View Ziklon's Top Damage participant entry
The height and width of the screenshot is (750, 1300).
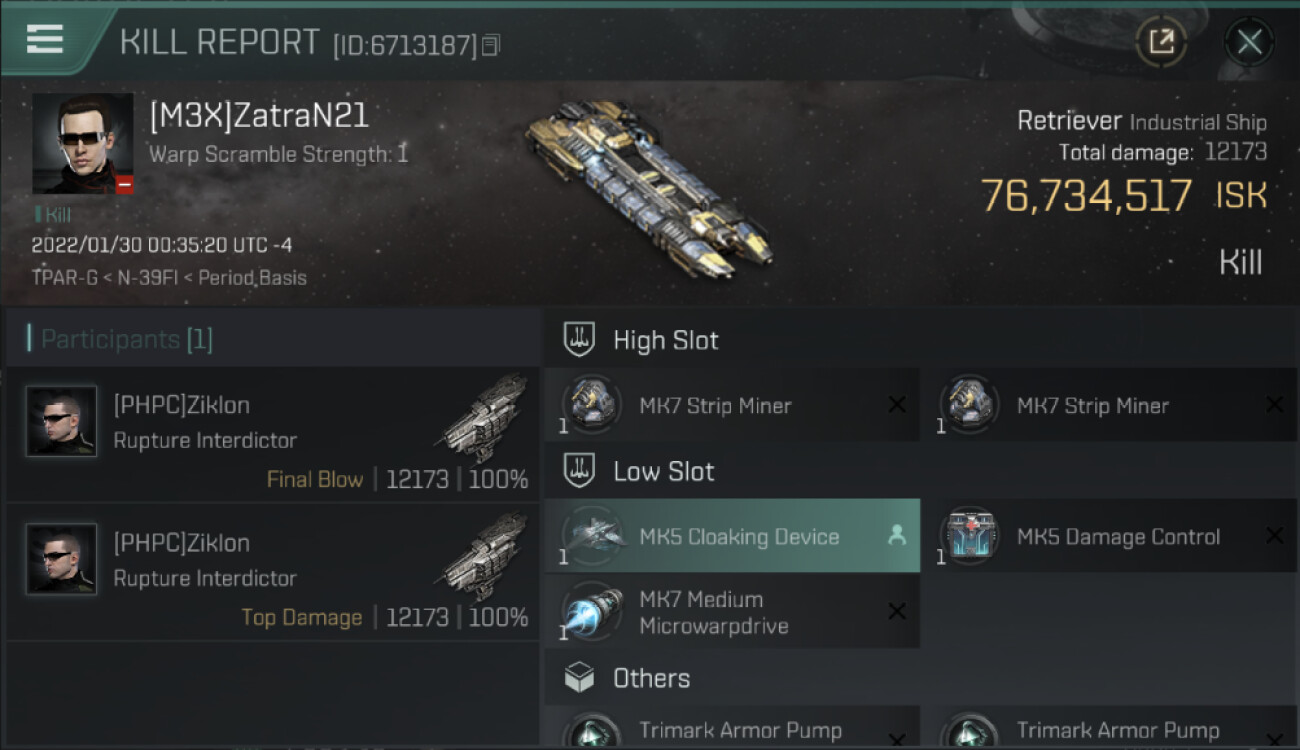273,574
